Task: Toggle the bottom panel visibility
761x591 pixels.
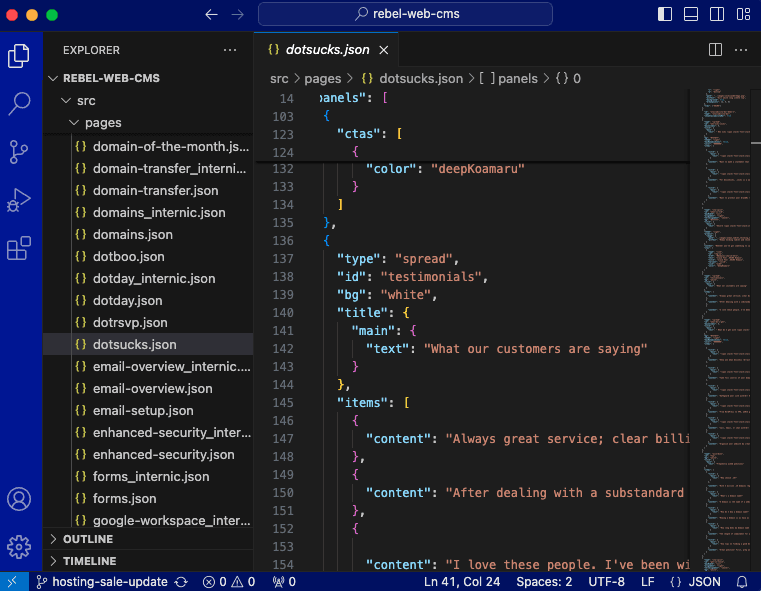Action: (691, 14)
